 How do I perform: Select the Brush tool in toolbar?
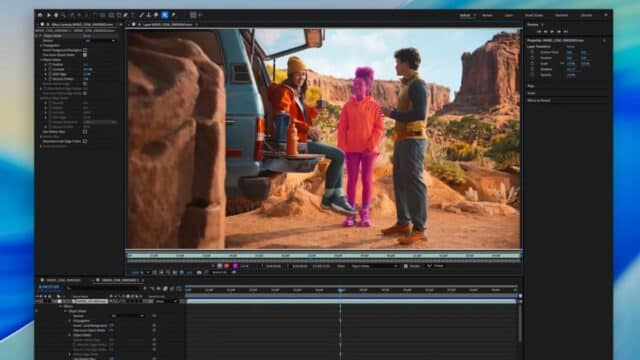(142, 15)
